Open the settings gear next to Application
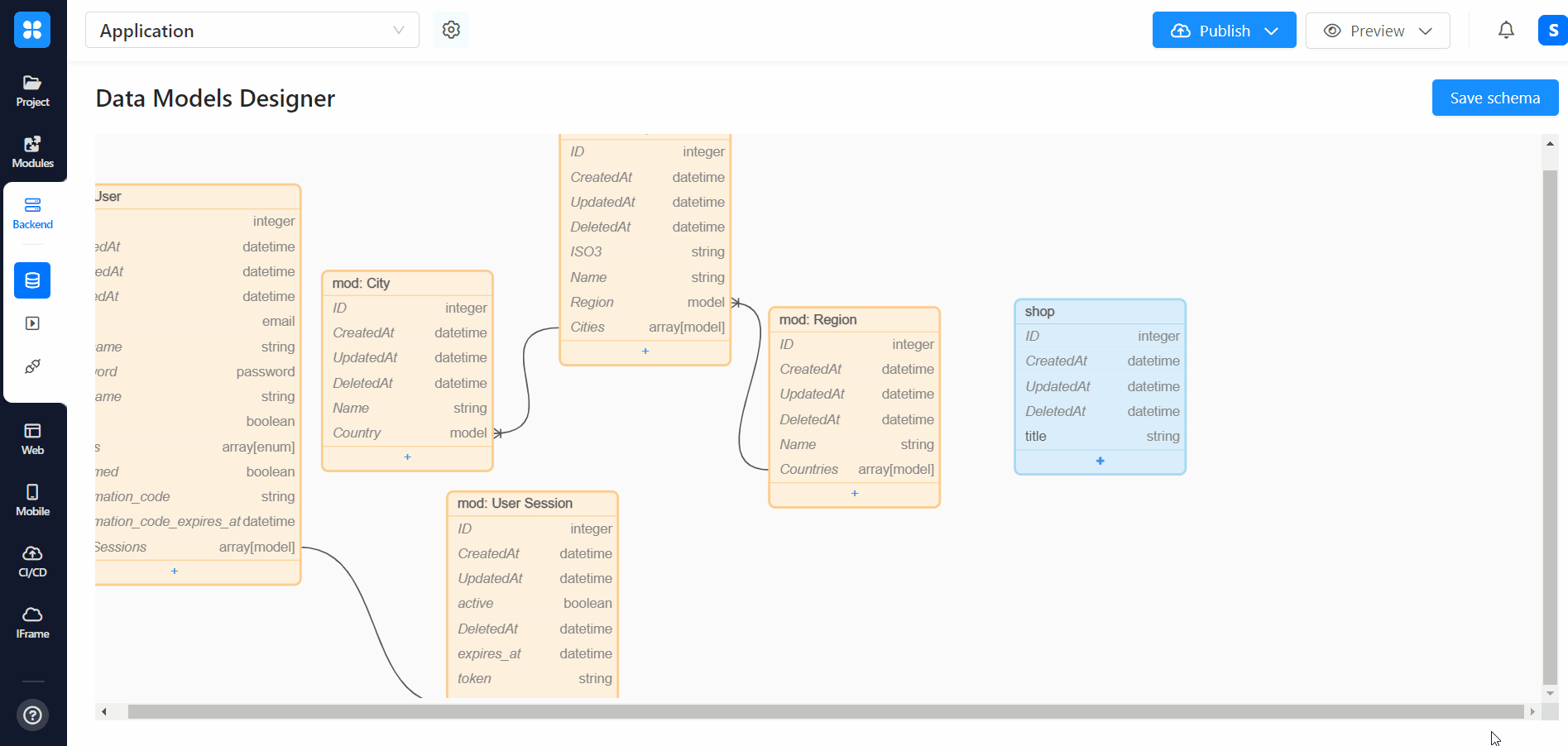 tap(451, 30)
